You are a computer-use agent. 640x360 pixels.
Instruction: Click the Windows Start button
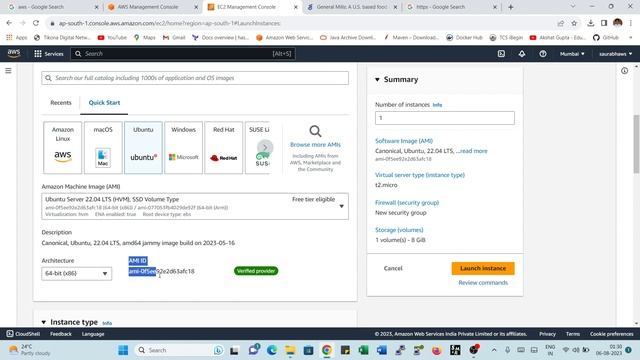(x=123, y=350)
